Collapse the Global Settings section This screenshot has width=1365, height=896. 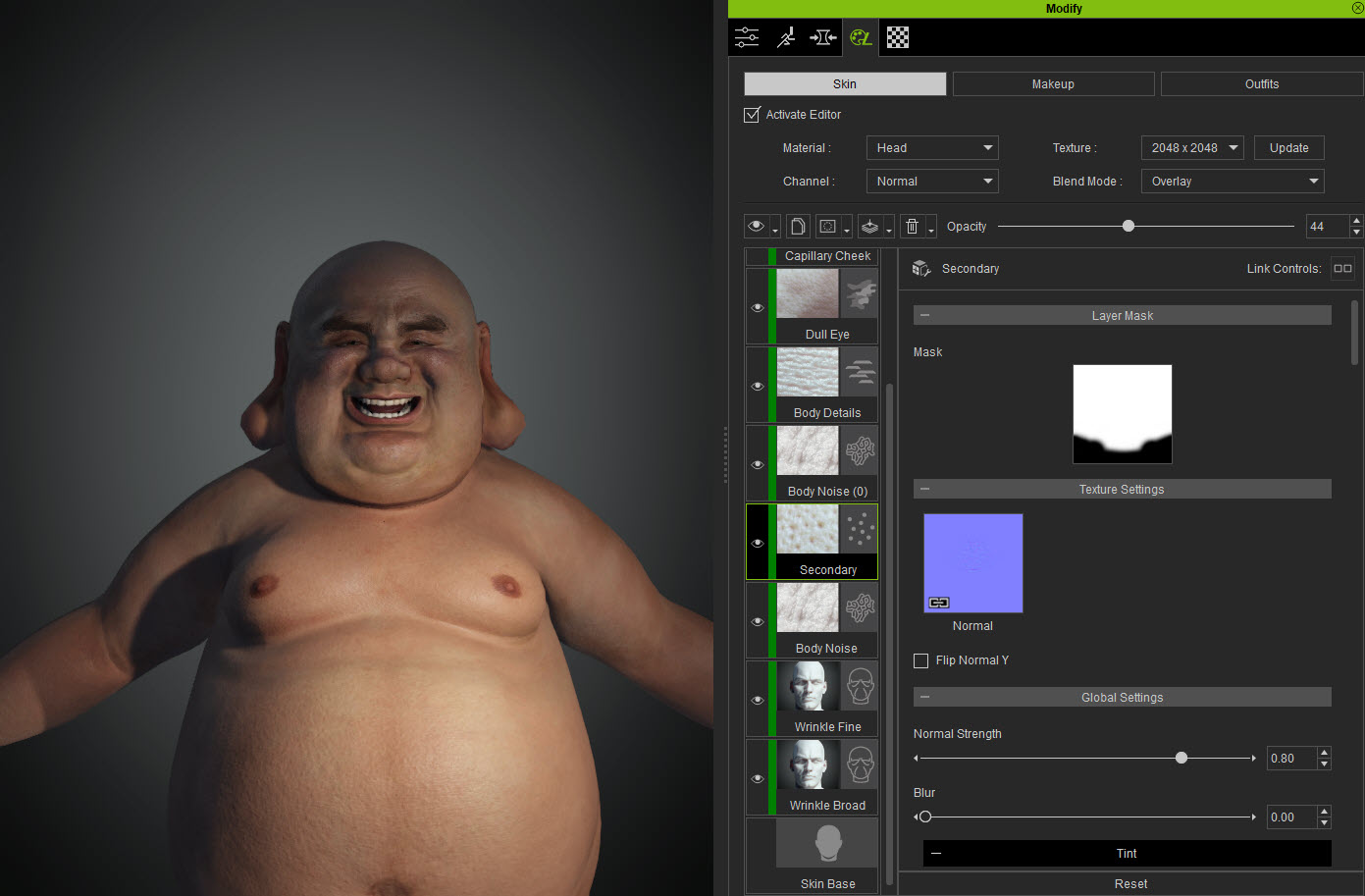[924, 697]
